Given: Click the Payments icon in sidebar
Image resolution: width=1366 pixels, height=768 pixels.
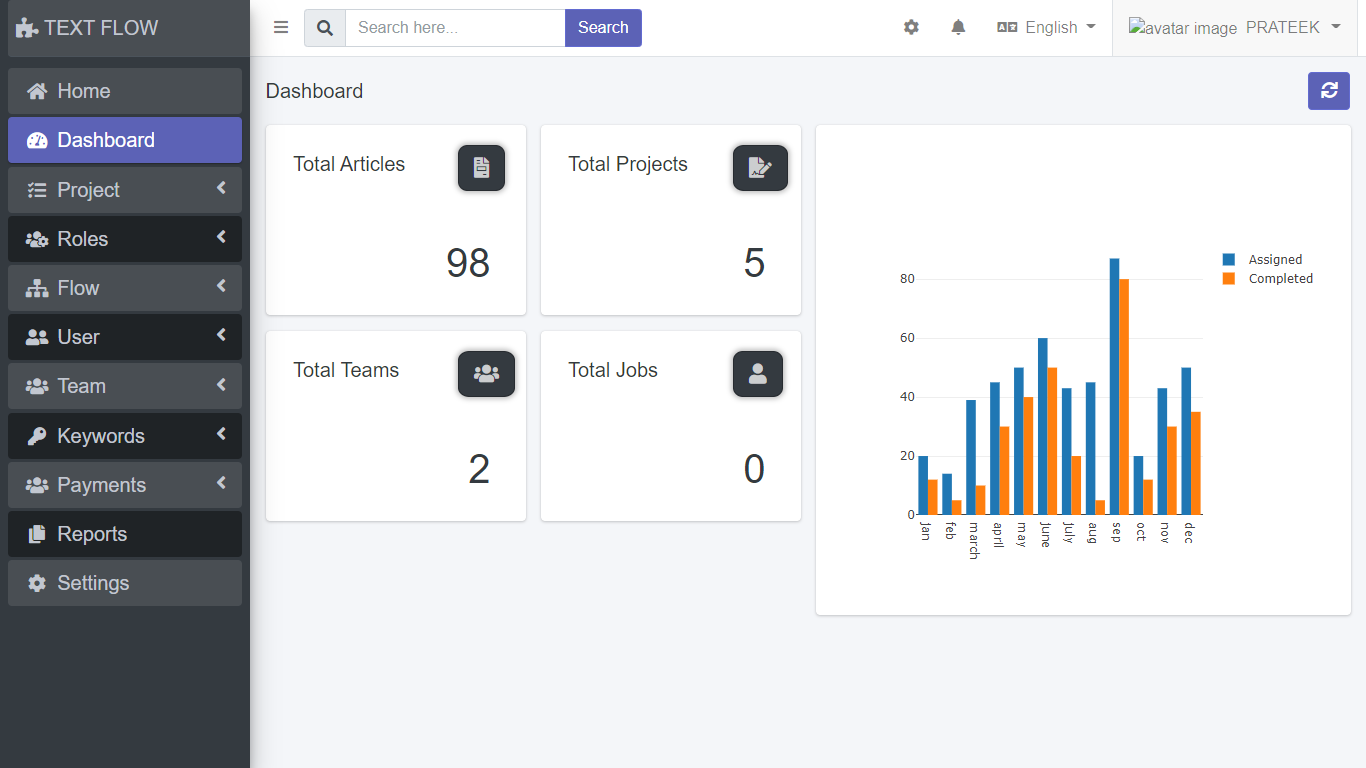Looking at the screenshot, I should 37,485.
